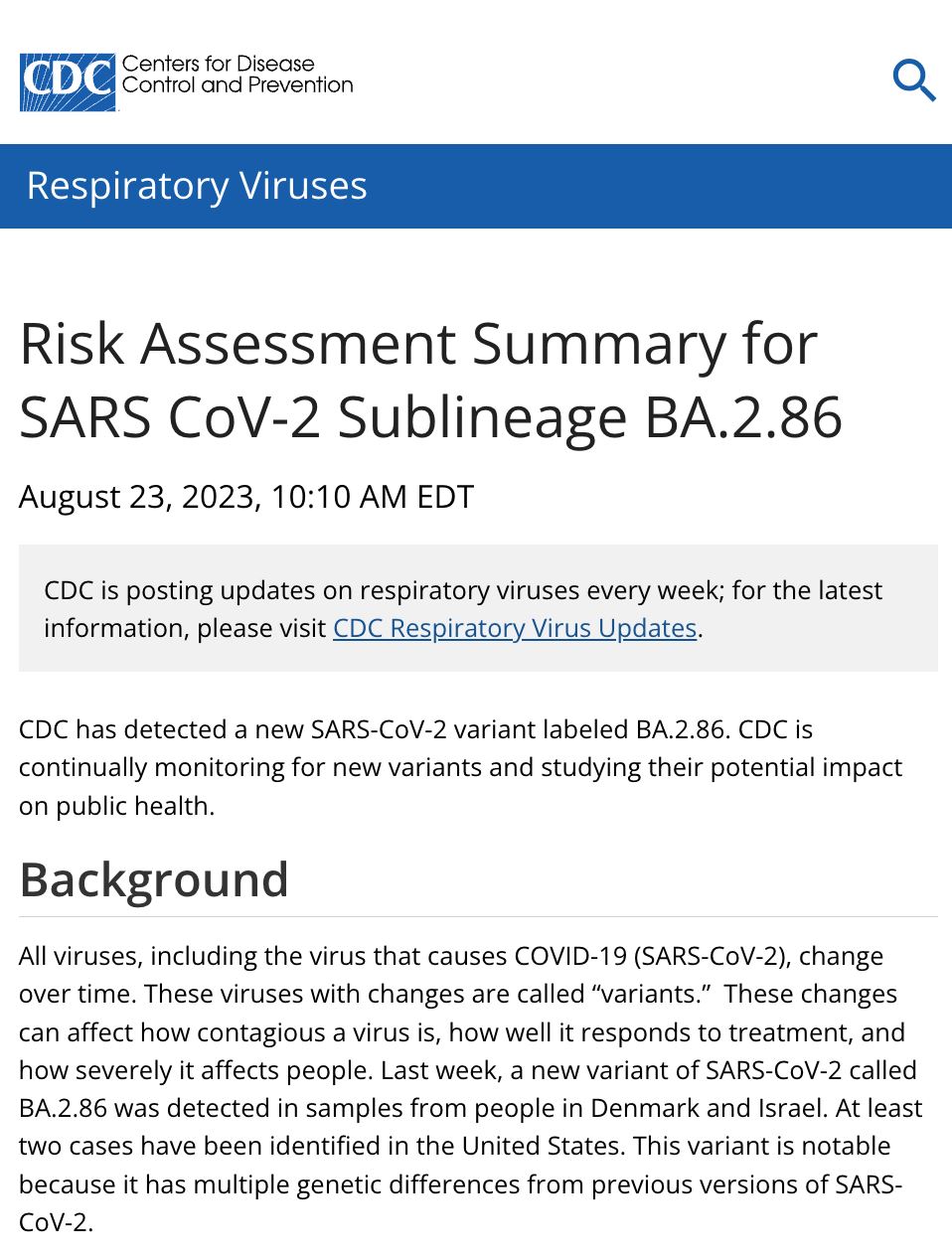Click BA.2.86 in the page title
This screenshot has width=952, height=1256.
point(743,417)
